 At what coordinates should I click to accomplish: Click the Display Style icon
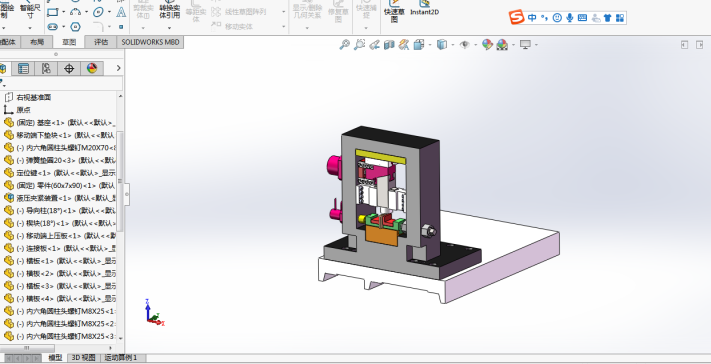tap(442, 44)
